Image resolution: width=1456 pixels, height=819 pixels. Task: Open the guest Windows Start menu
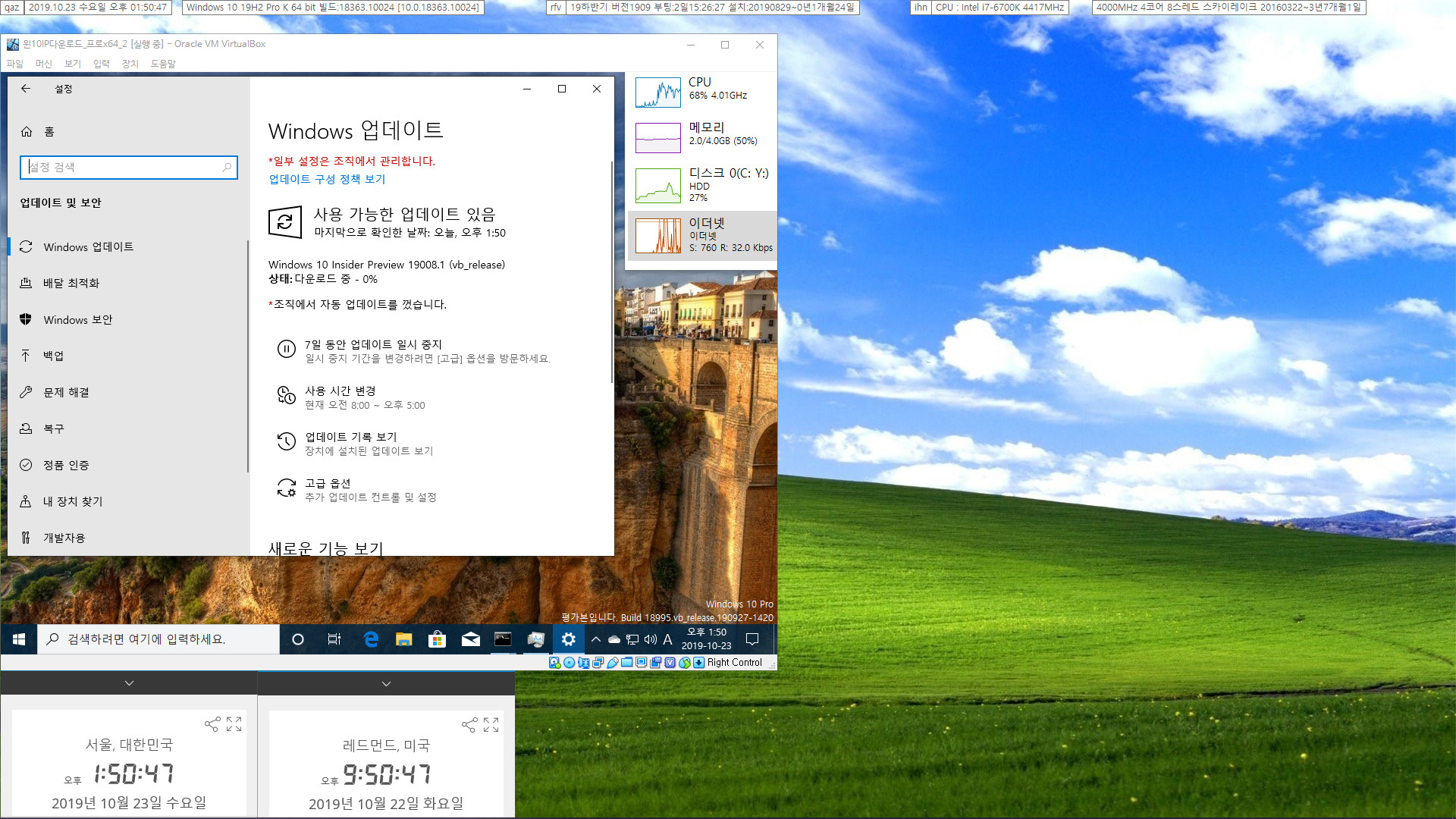tap(19, 639)
